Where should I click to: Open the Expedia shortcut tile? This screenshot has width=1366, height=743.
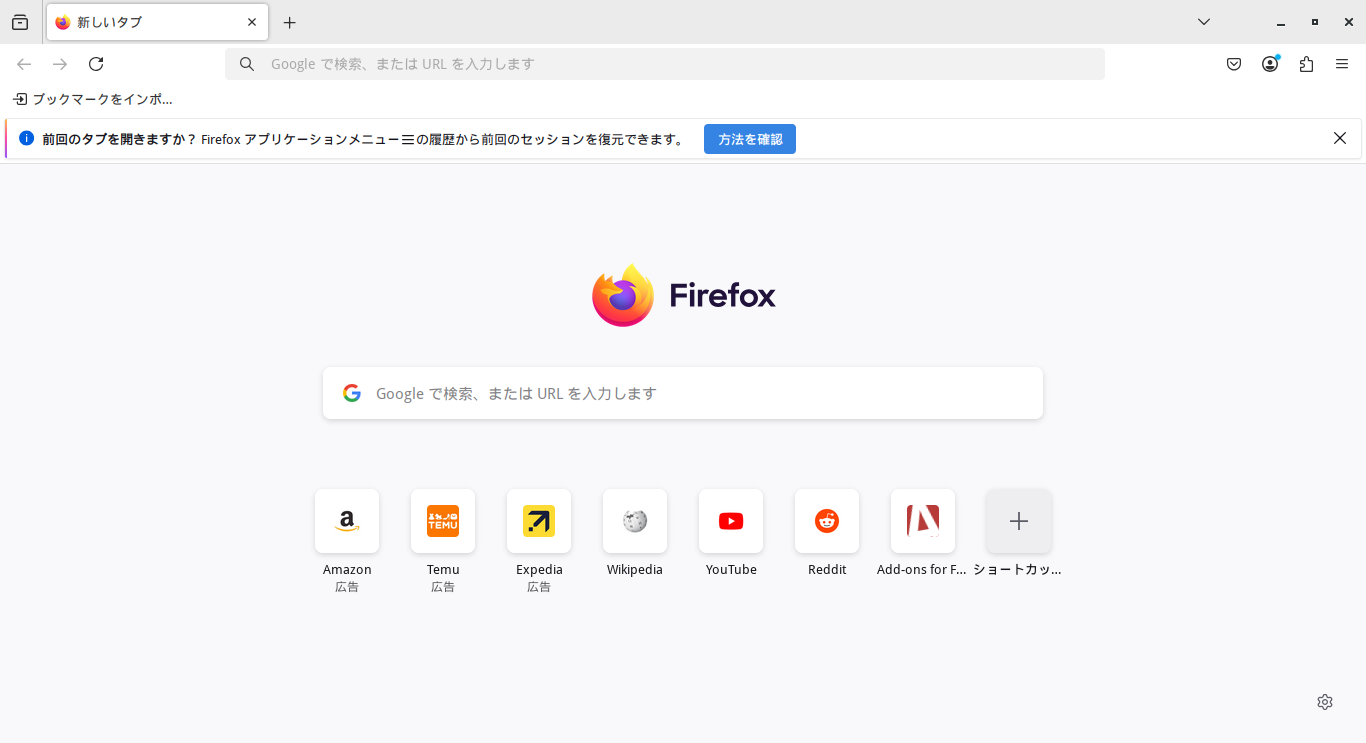pyautogui.click(x=539, y=521)
